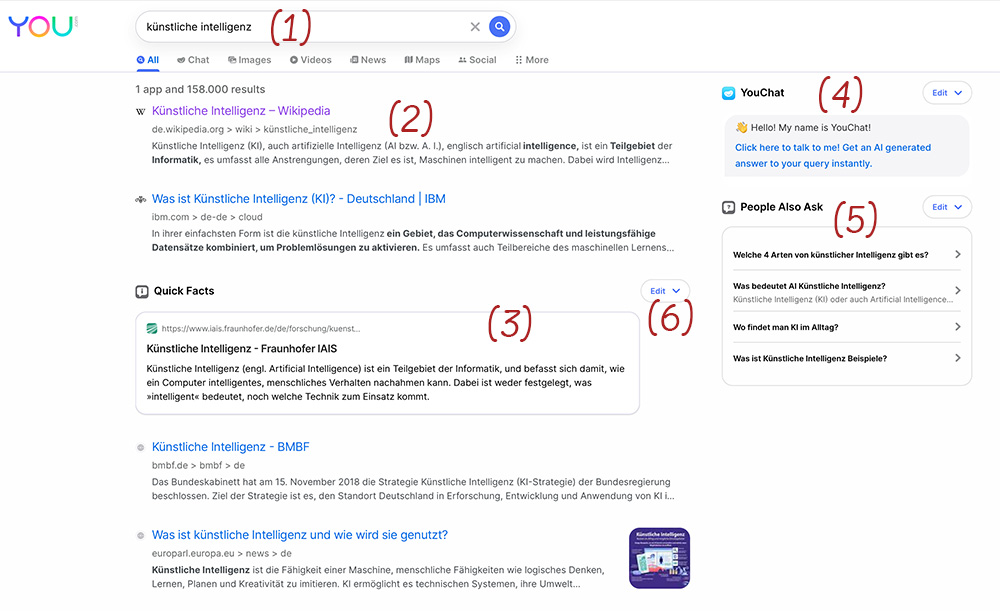This screenshot has width=1000, height=611.
Task: Click the Wikipedia W favicon
Action: click(x=141, y=112)
